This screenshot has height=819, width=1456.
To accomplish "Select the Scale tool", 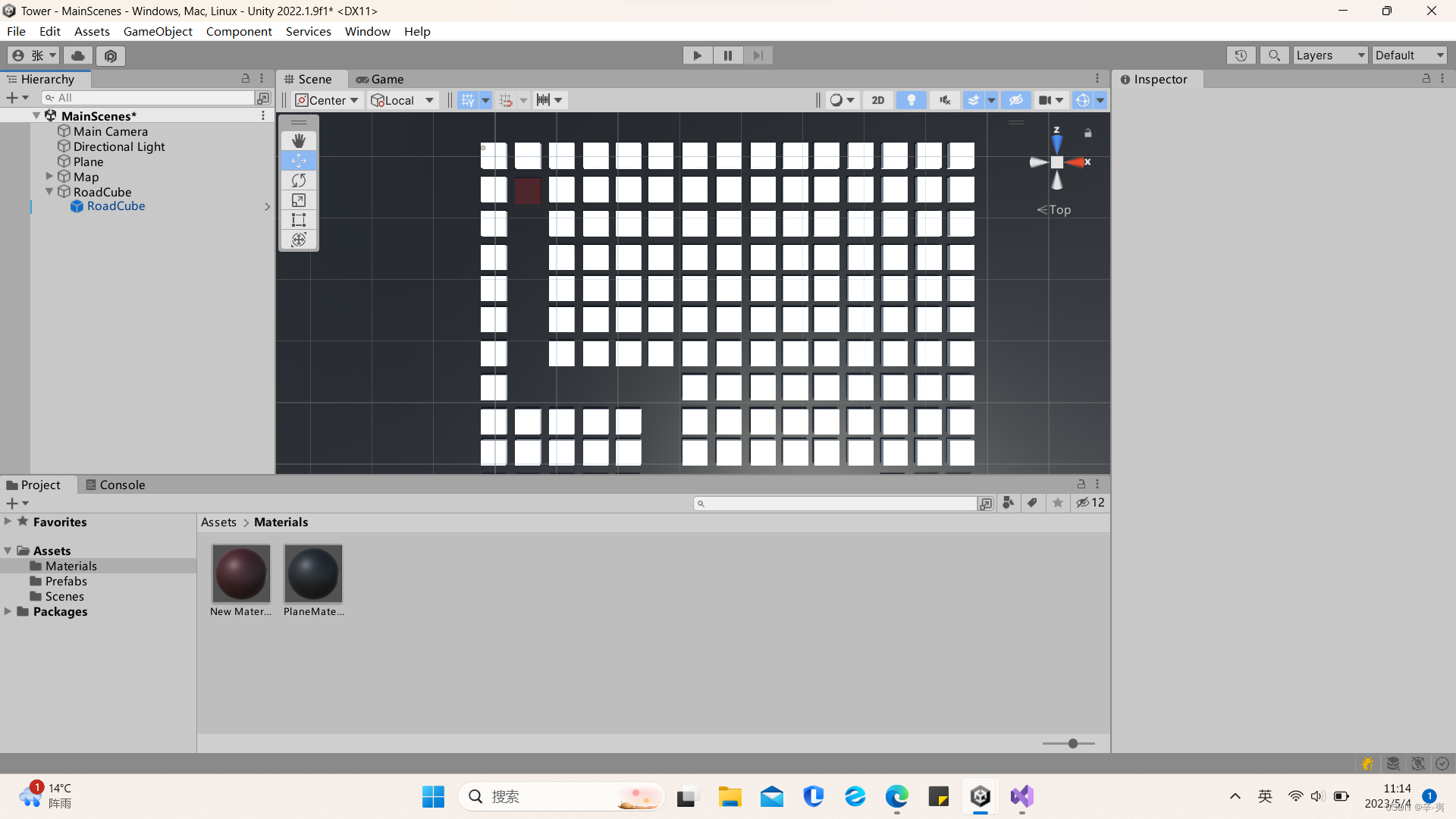I will (299, 200).
